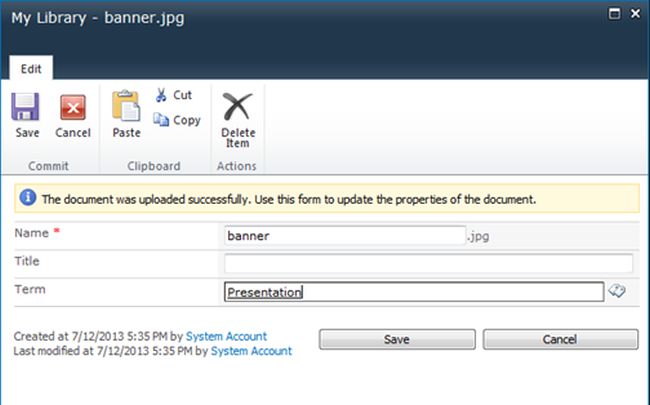Open term browser via the tag icon
Screen dimensions: 650x405
(x=617, y=291)
